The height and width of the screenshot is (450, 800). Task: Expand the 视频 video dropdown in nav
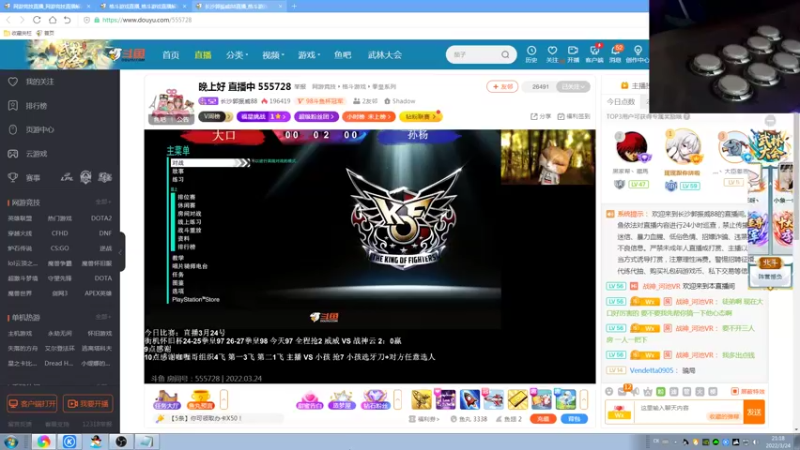click(x=273, y=55)
